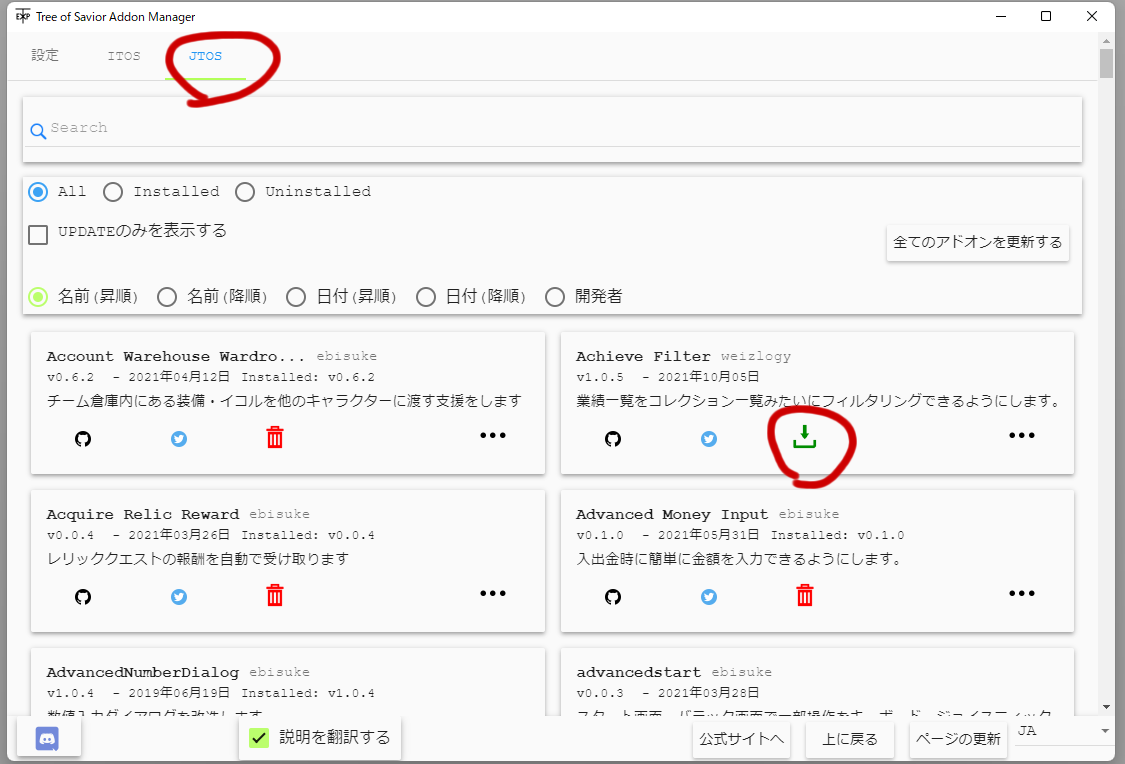This screenshot has height=764, width=1125.
Task: Select the Uninstalled filter radio button
Action: click(245, 192)
